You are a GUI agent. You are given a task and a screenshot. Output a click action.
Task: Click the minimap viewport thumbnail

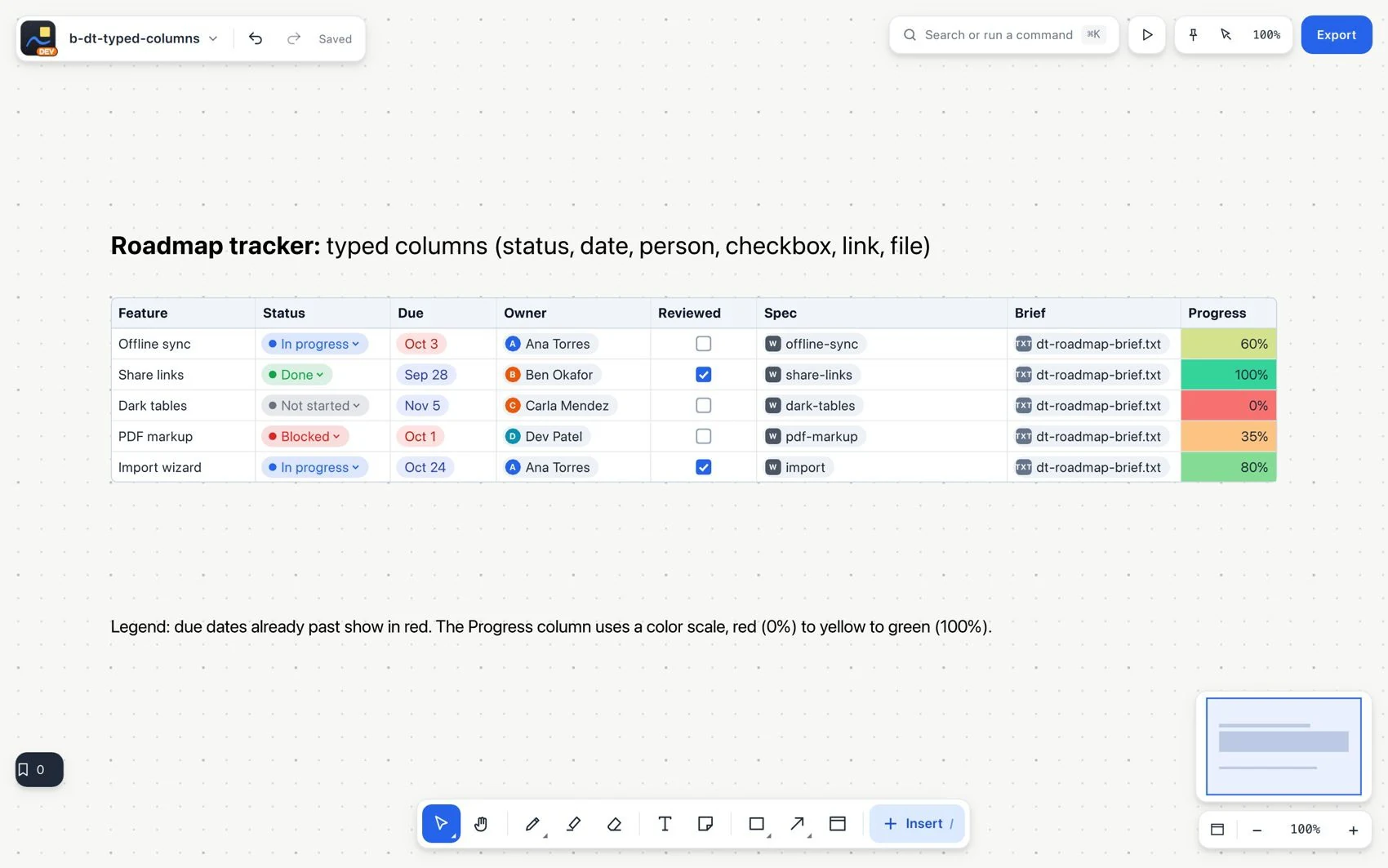point(1283,746)
